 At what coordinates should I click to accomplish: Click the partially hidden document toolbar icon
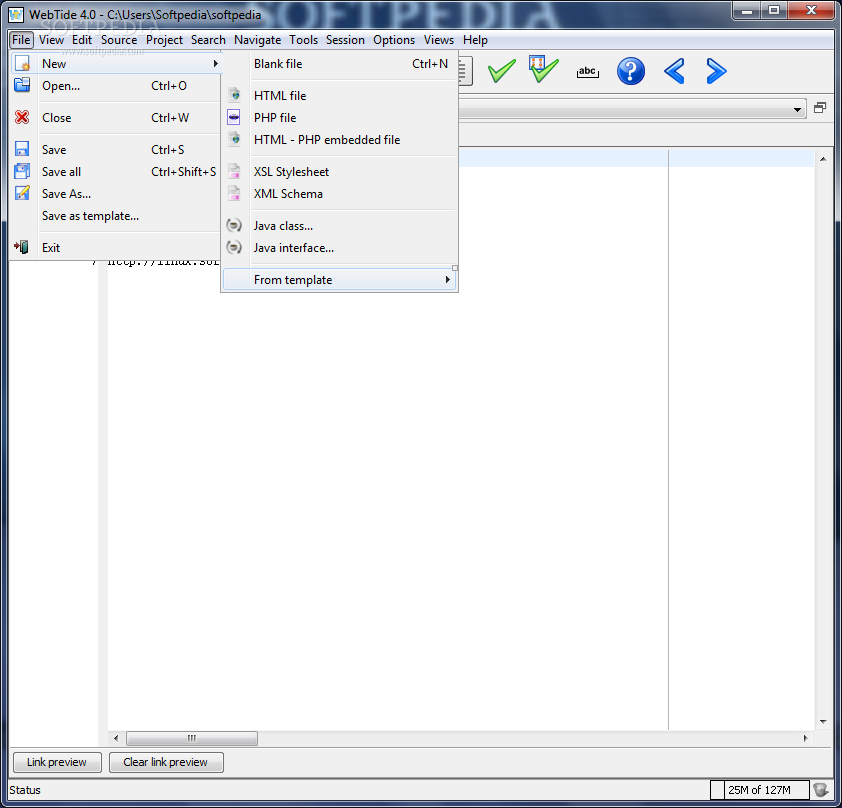coord(466,71)
